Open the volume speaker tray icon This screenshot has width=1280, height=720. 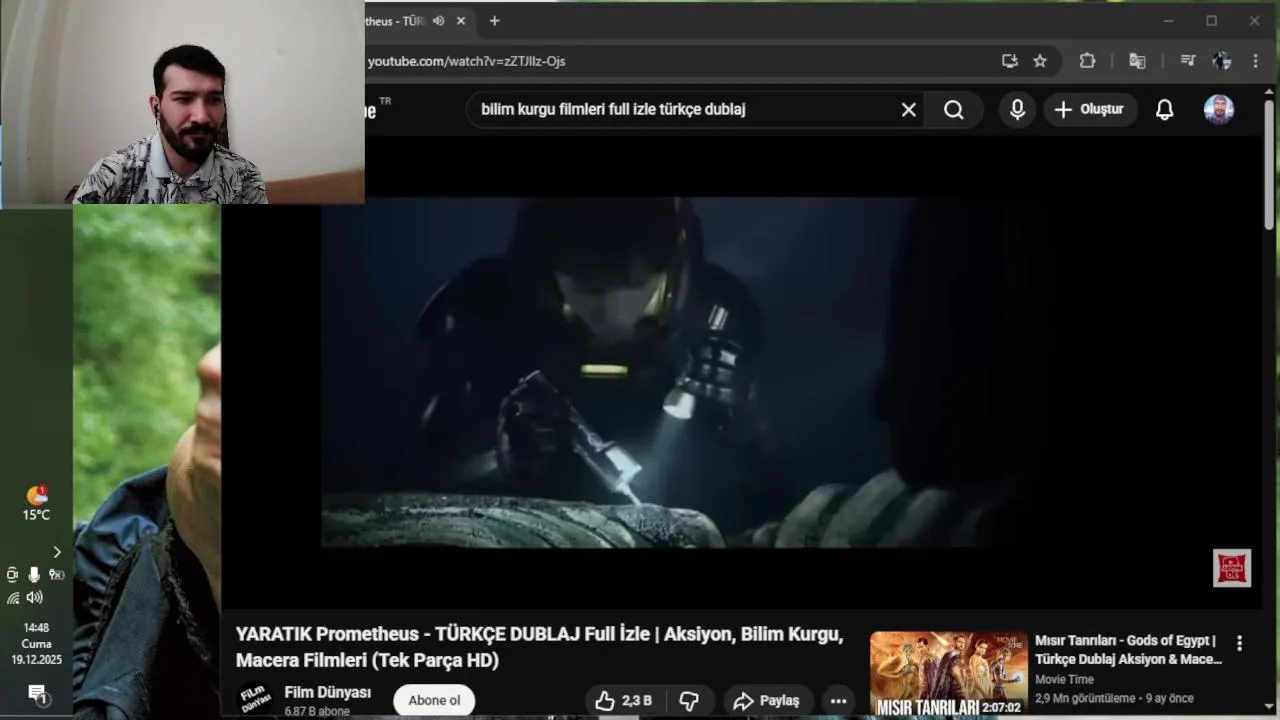[35, 597]
